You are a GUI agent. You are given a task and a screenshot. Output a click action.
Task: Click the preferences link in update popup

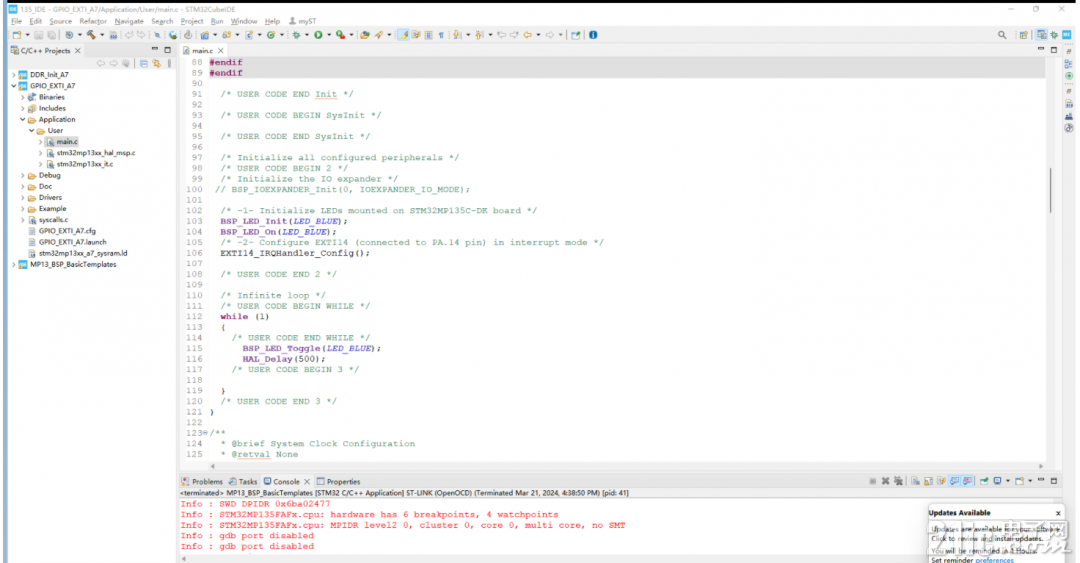coord(994,560)
